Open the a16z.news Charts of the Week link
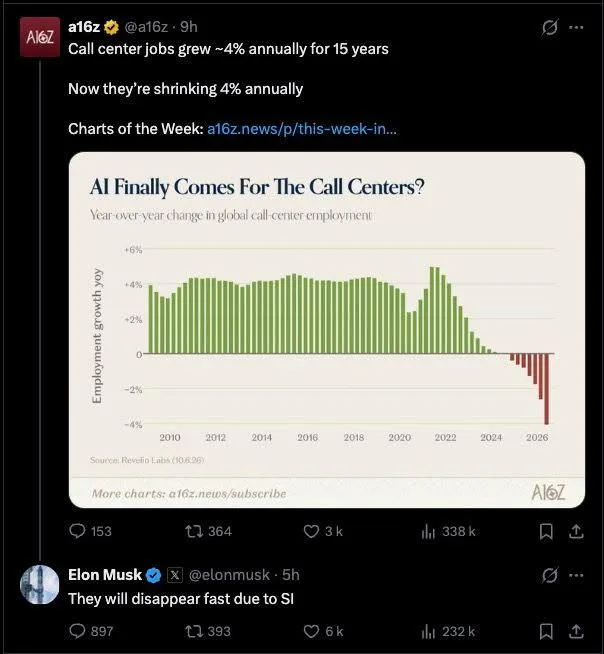 [302, 128]
